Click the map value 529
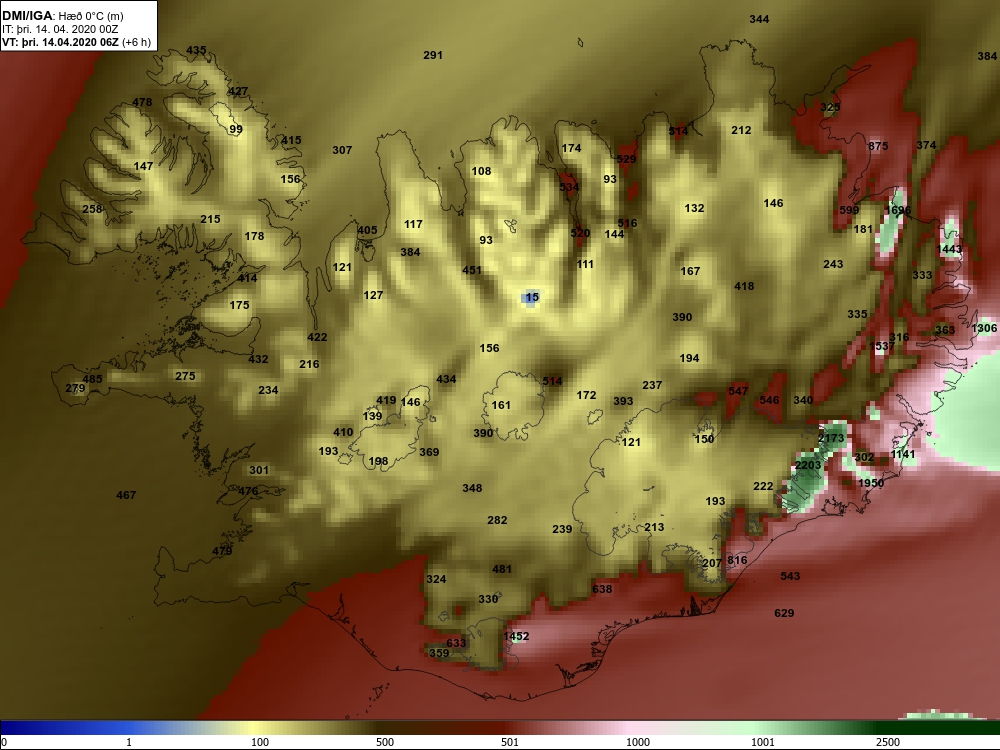 627,159
